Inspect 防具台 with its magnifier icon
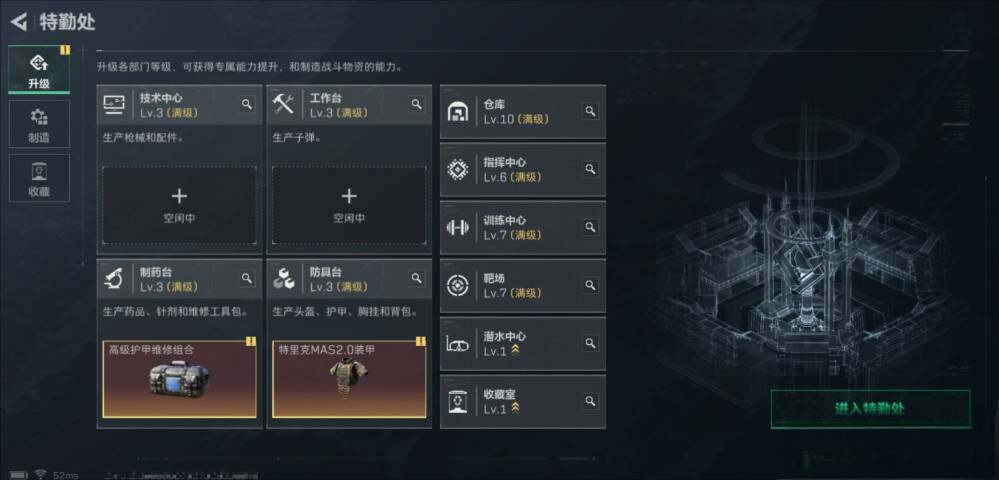The width and height of the screenshot is (999, 480). [x=417, y=279]
